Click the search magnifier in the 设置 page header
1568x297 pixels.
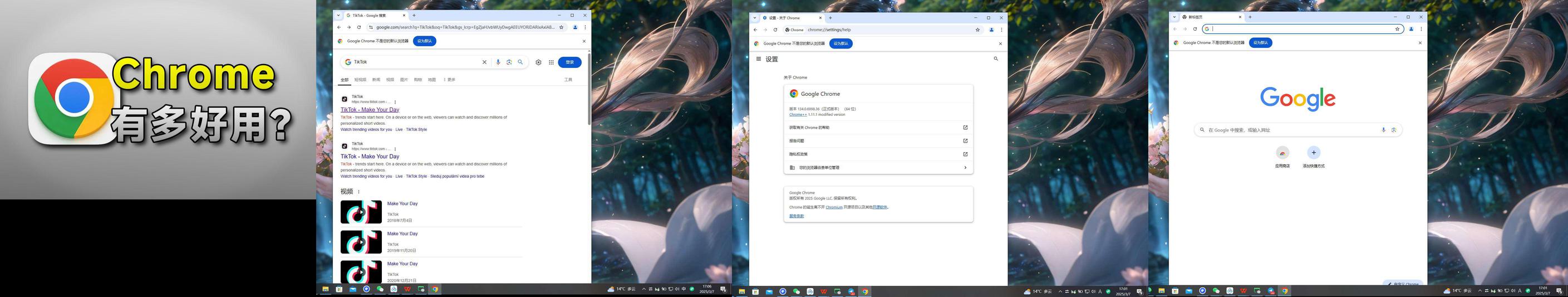[x=996, y=59]
